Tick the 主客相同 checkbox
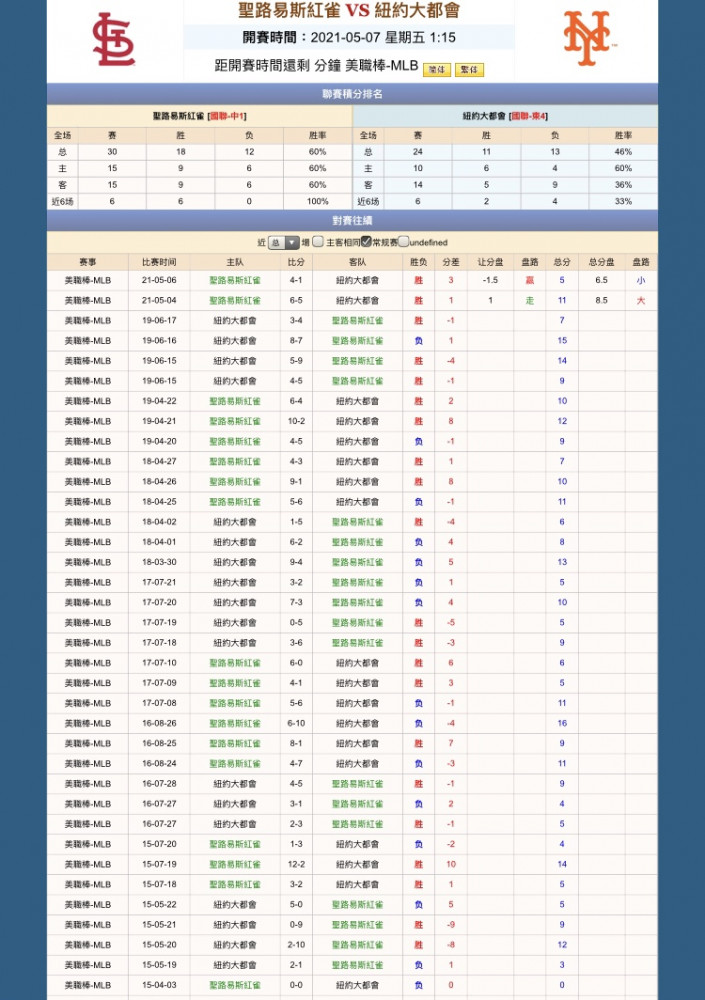The height and width of the screenshot is (1000, 705). 318,242
